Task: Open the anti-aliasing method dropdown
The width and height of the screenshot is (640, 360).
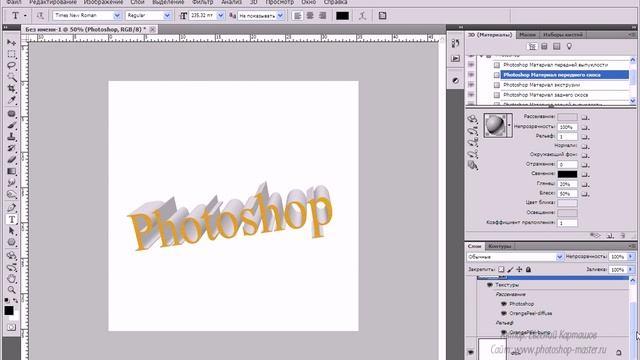Action: click(x=280, y=16)
